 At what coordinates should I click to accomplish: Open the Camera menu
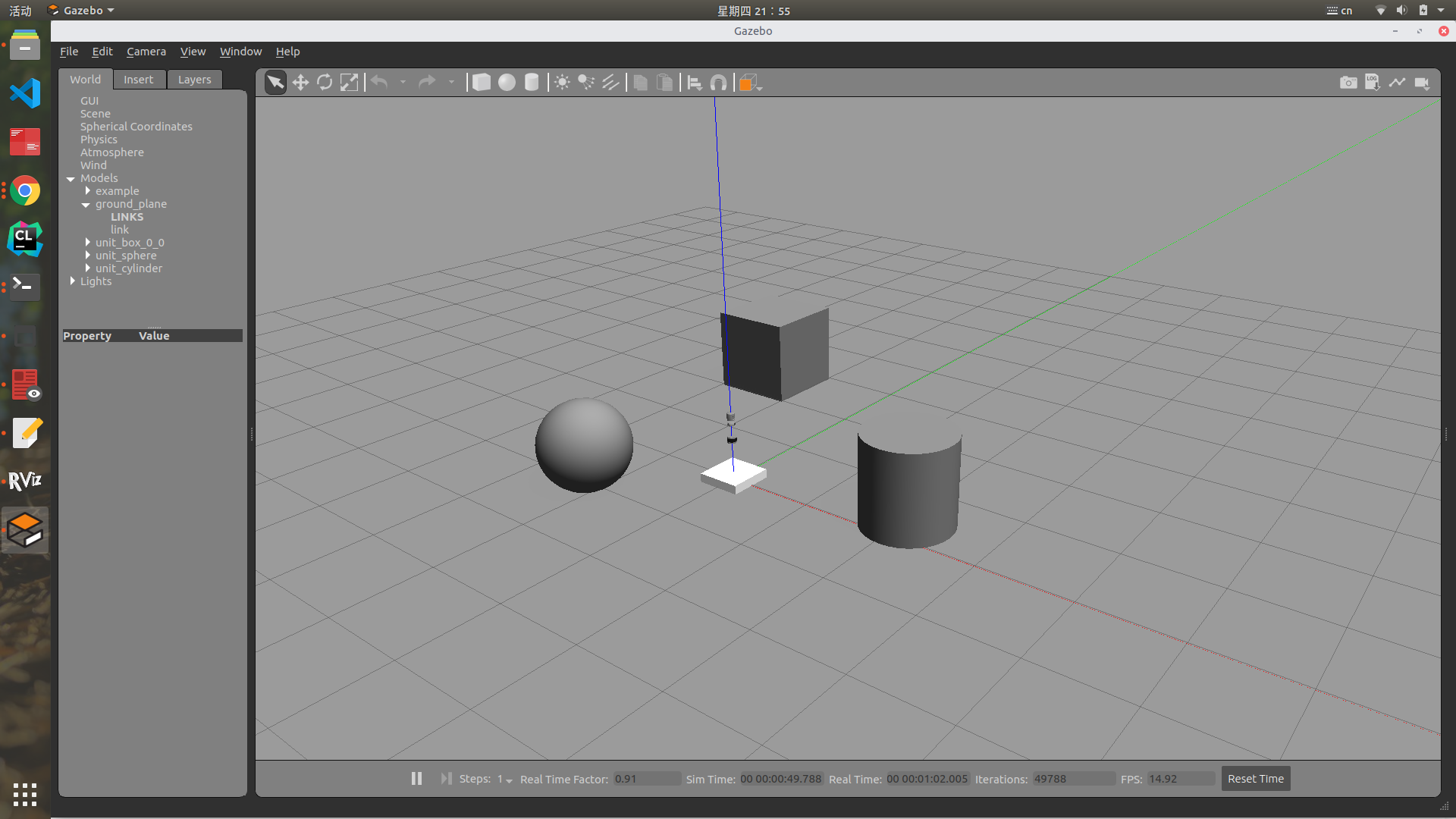tap(146, 52)
